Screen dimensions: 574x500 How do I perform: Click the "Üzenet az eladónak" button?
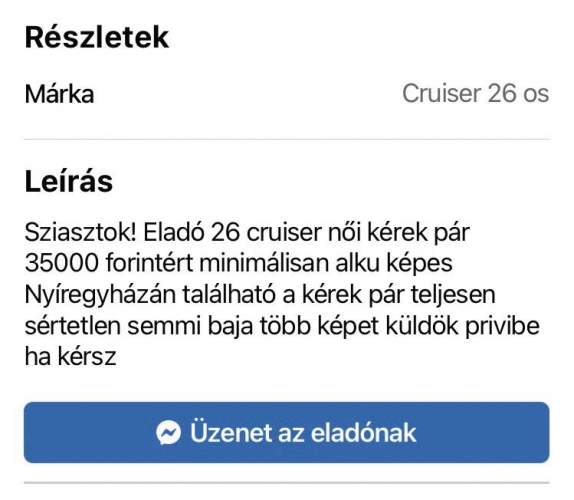tap(287, 432)
